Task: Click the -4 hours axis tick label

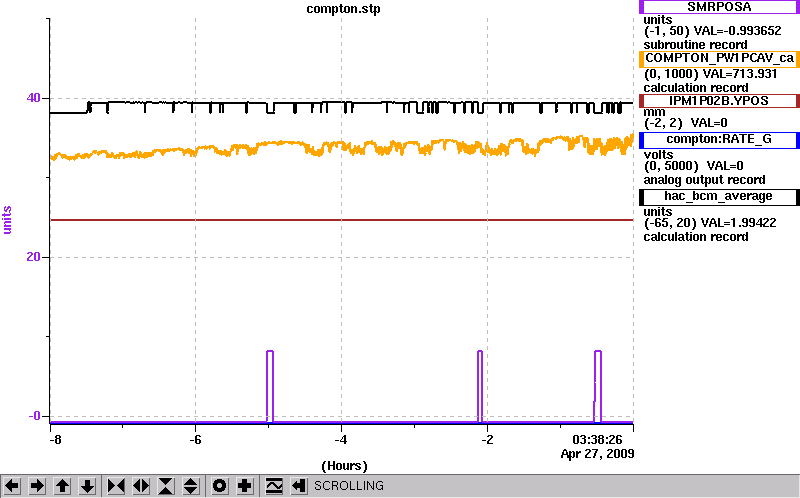Action: 341,440
